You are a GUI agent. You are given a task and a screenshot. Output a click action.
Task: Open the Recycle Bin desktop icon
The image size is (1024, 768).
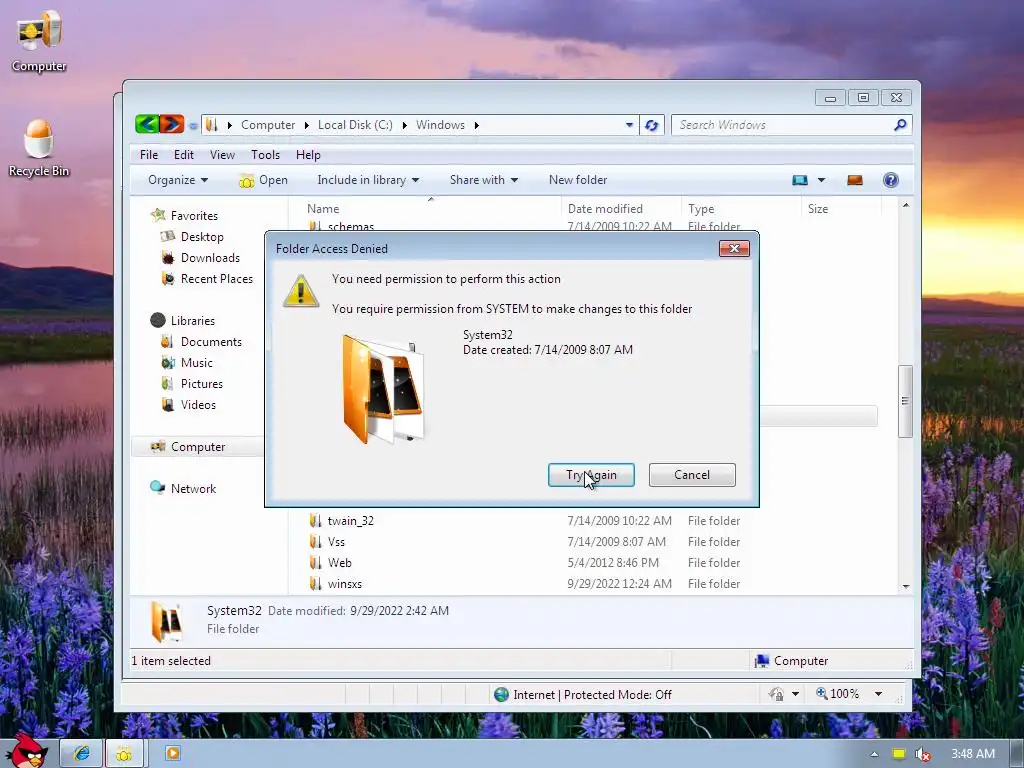coord(39,148)
